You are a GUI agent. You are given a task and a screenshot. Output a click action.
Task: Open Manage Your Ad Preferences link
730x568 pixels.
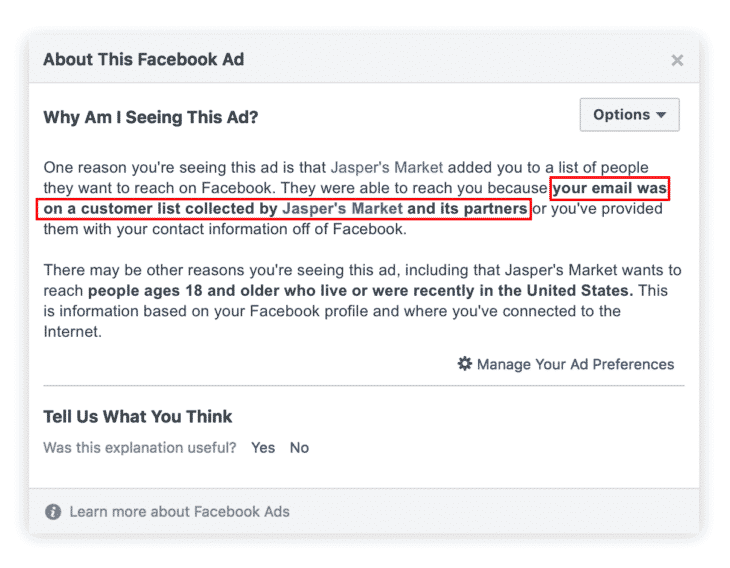click(x=575, y=364)
